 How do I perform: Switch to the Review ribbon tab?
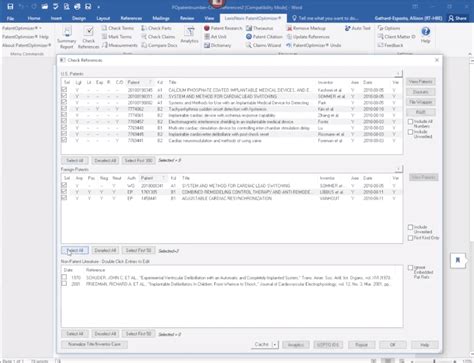(187, 18)
